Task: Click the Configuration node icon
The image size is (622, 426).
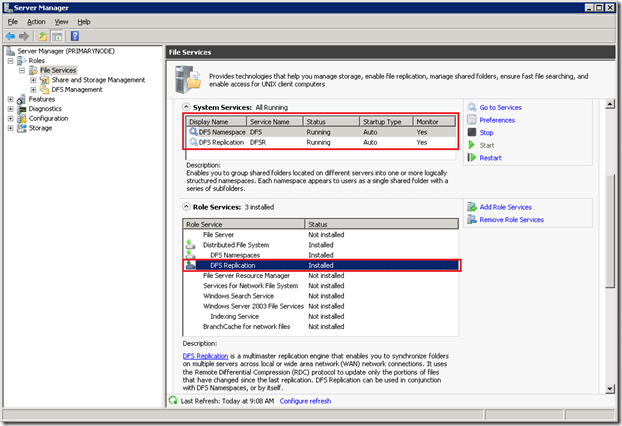Action: (21, 118)
